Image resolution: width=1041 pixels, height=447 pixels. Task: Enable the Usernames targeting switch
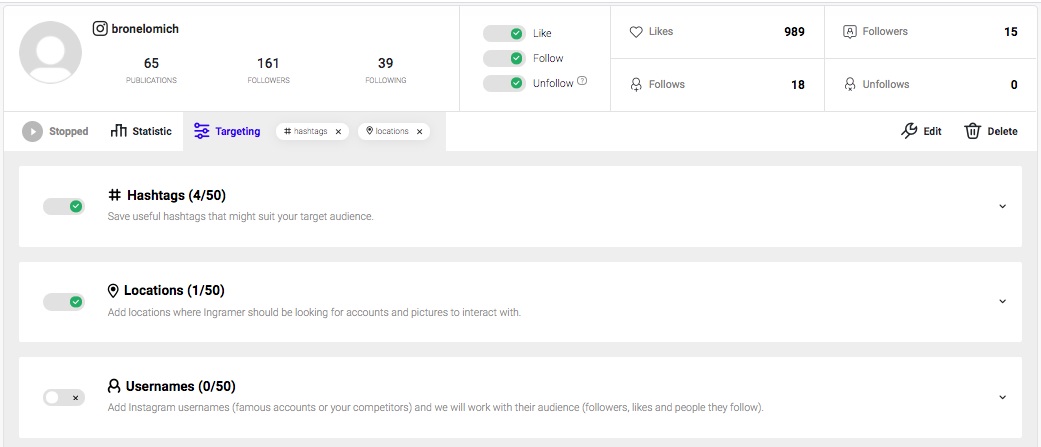[64, 397]
